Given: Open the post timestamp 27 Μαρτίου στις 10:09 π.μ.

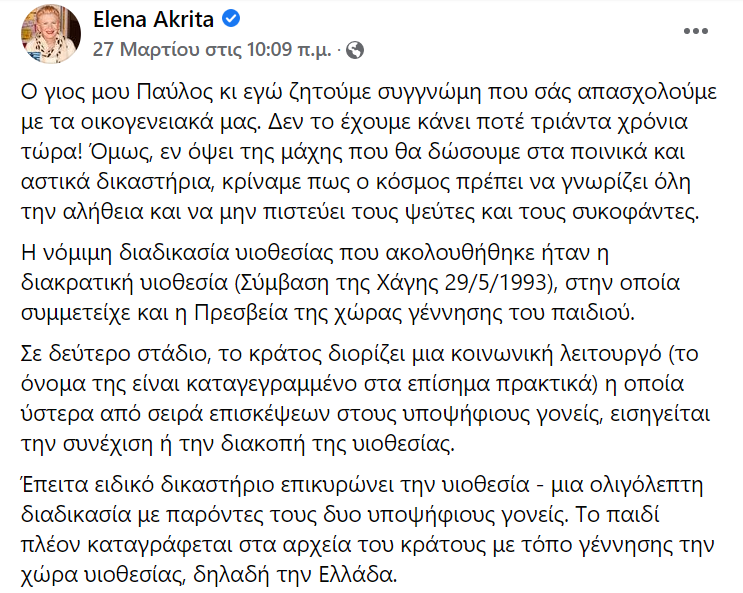Looking at the screenshot, I should (x=212, y=49).
